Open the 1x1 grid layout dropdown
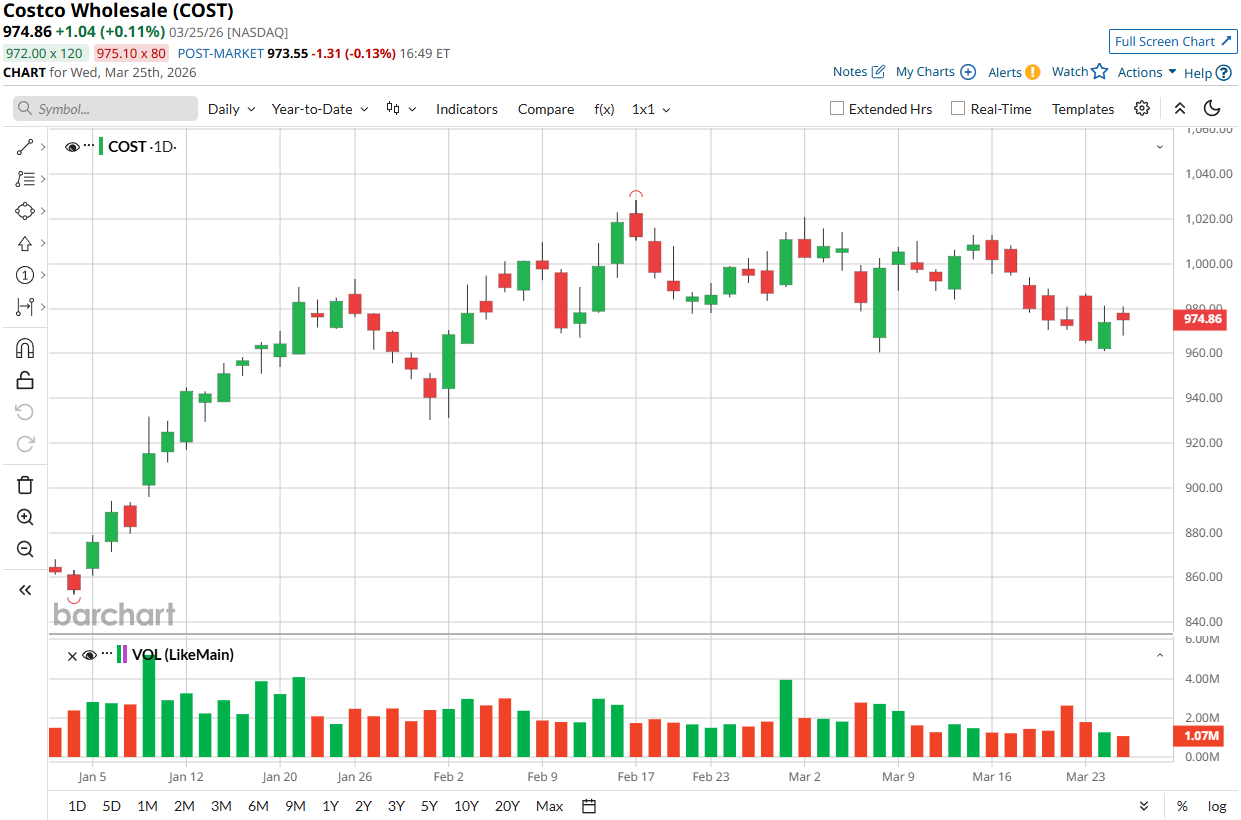 [651, 109]
